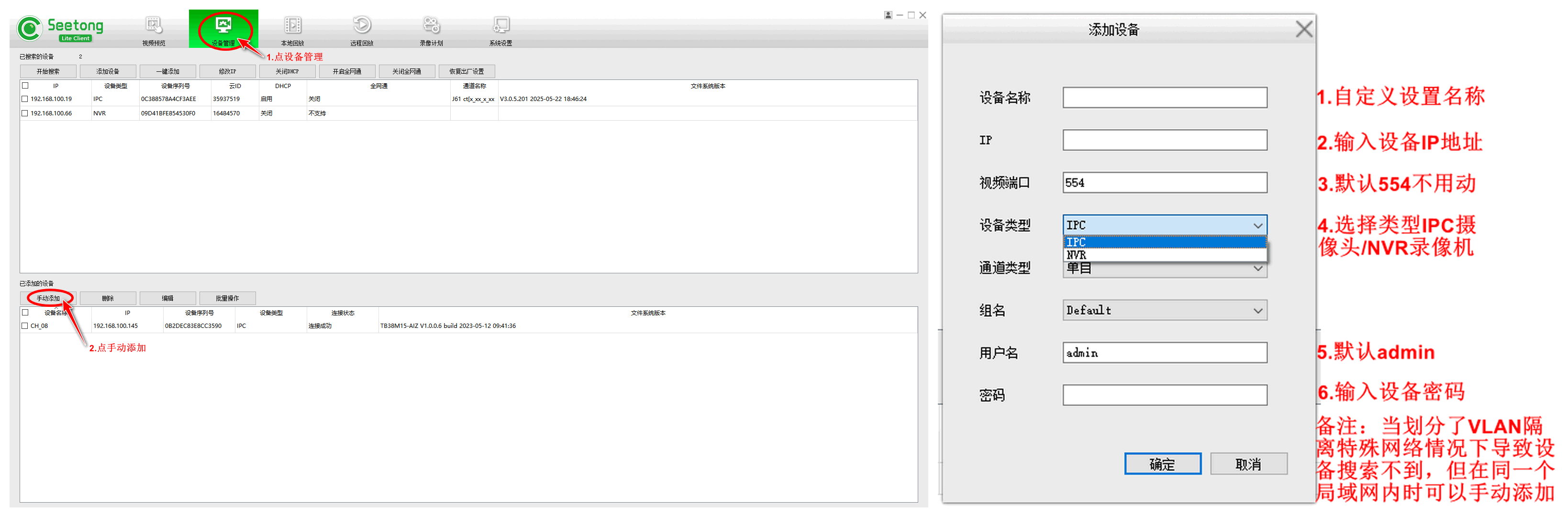Check the box for NVR 192.168.100.66
The height and width of the screenshot is (517, 1568).
[x=25, y=113]
